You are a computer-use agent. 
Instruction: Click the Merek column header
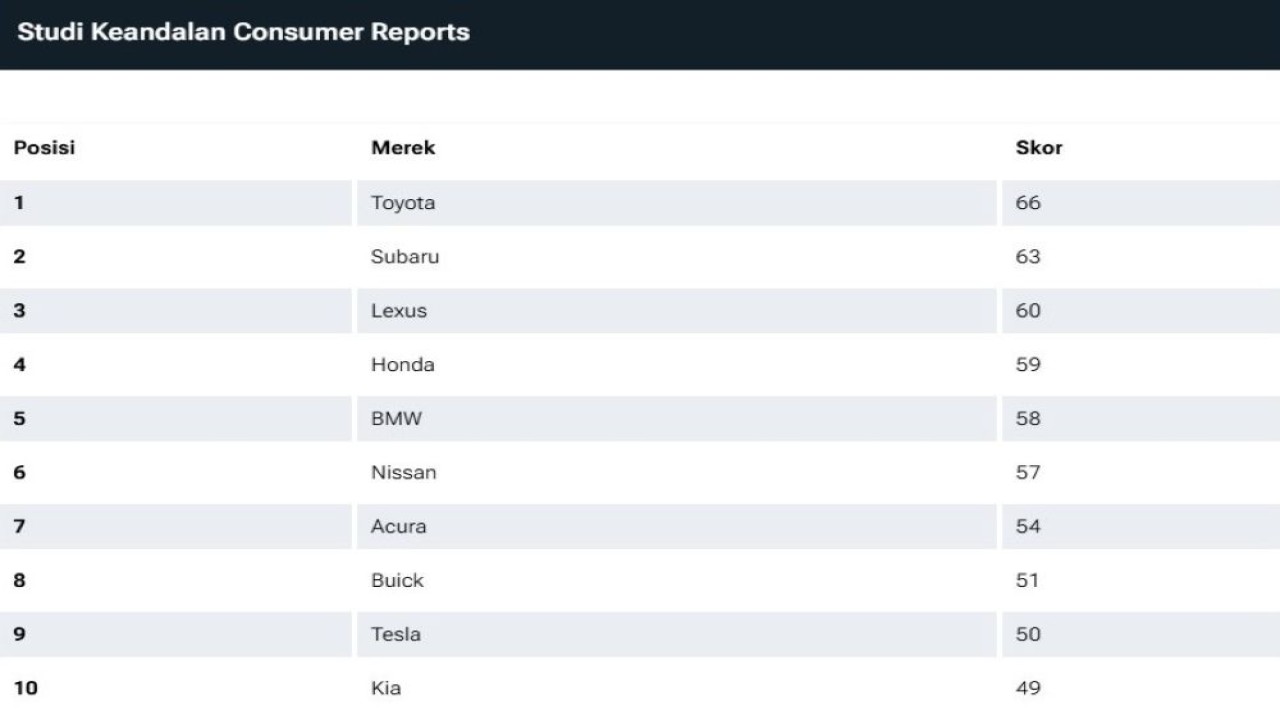[403, 148]
